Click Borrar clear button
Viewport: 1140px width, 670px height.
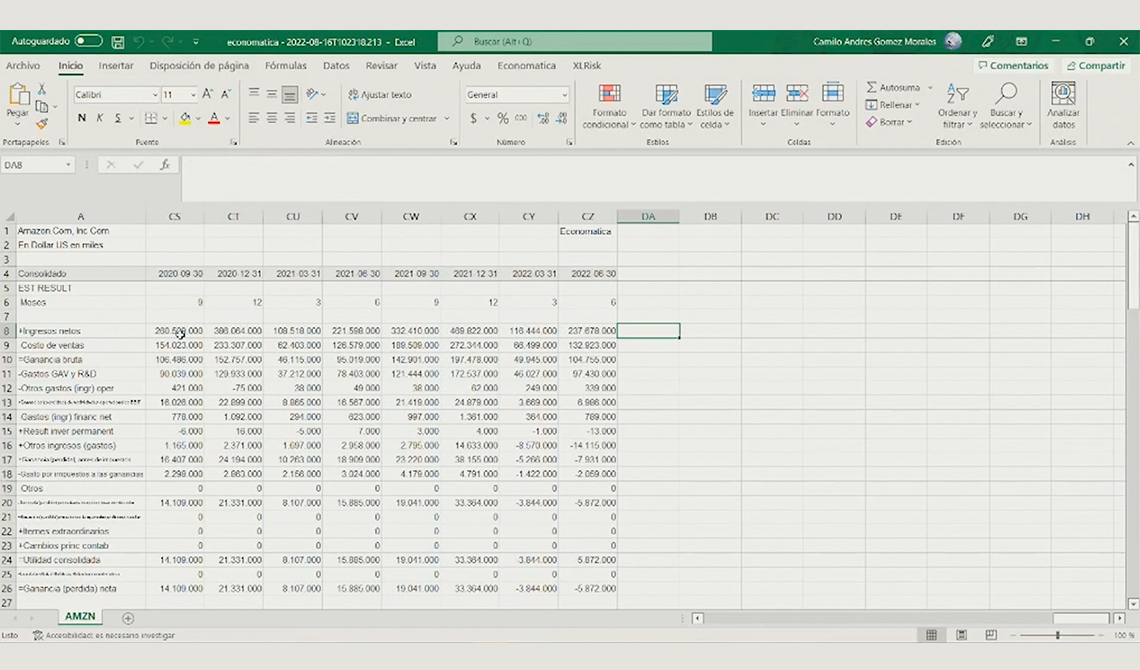[x=888, y=122]
